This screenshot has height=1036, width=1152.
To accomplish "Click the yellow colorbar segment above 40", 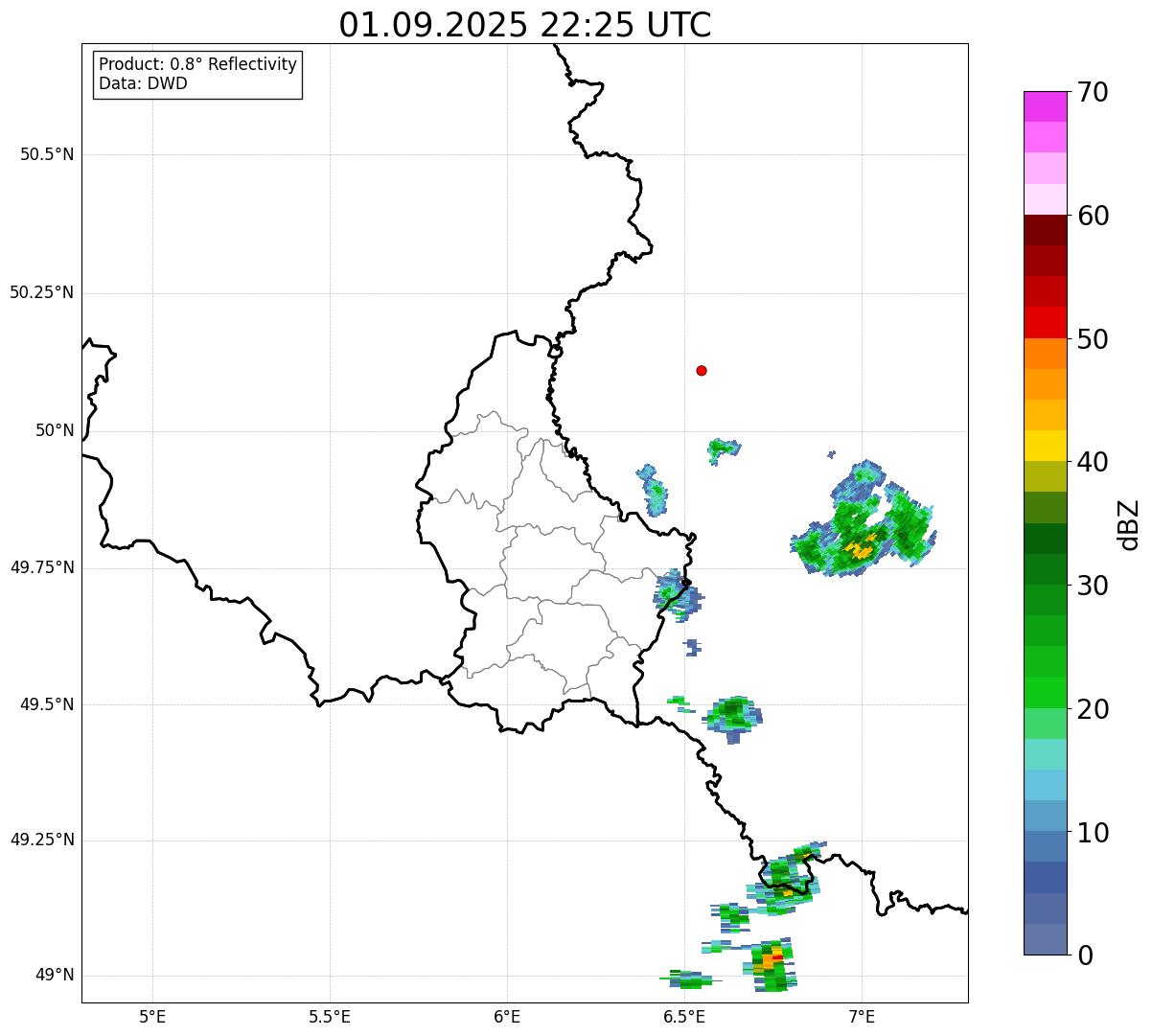I will pos(1045,446).
